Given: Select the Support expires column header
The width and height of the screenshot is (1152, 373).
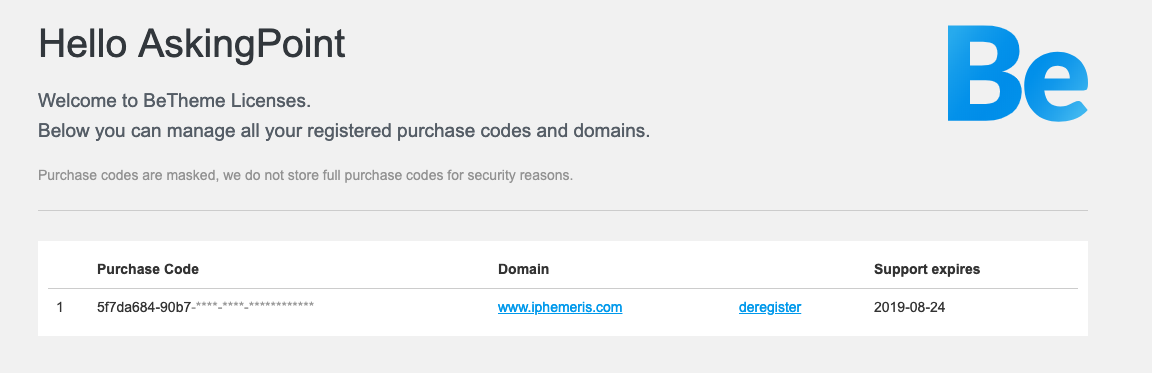Looking at the screenshot, I should (926, 269).
